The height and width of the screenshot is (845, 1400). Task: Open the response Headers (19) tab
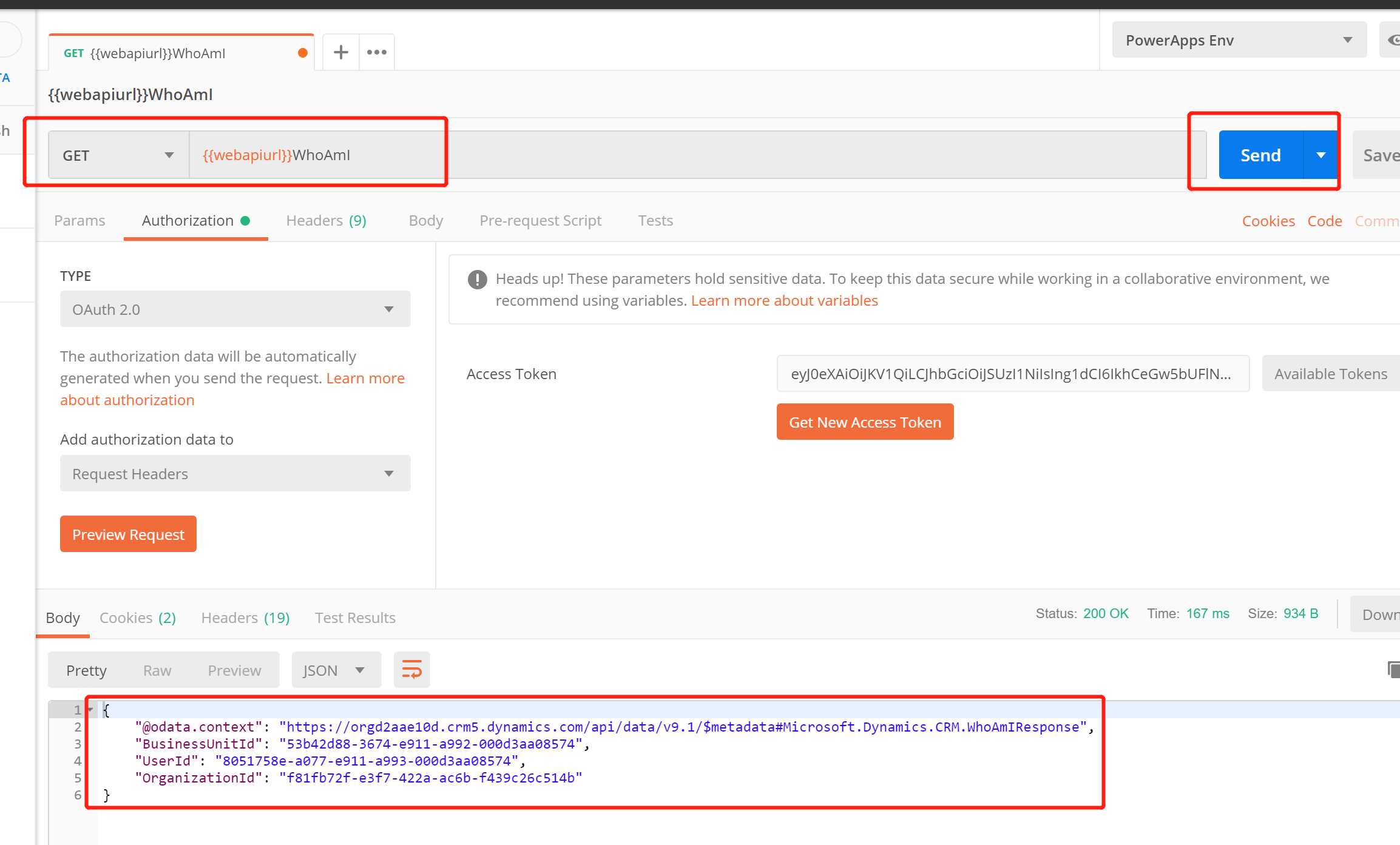[x=246, y=618]
